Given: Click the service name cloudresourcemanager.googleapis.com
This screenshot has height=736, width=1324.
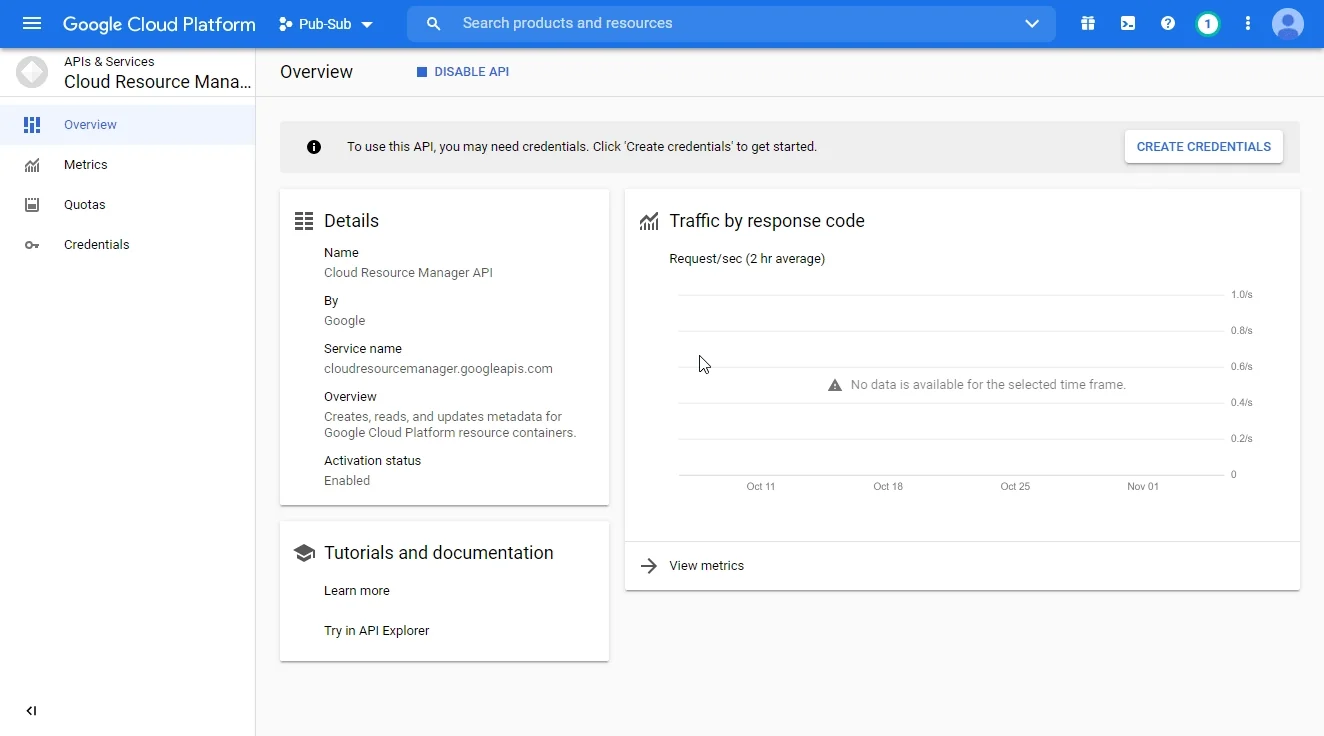Looking at the screenshot, I should [438, 369].
